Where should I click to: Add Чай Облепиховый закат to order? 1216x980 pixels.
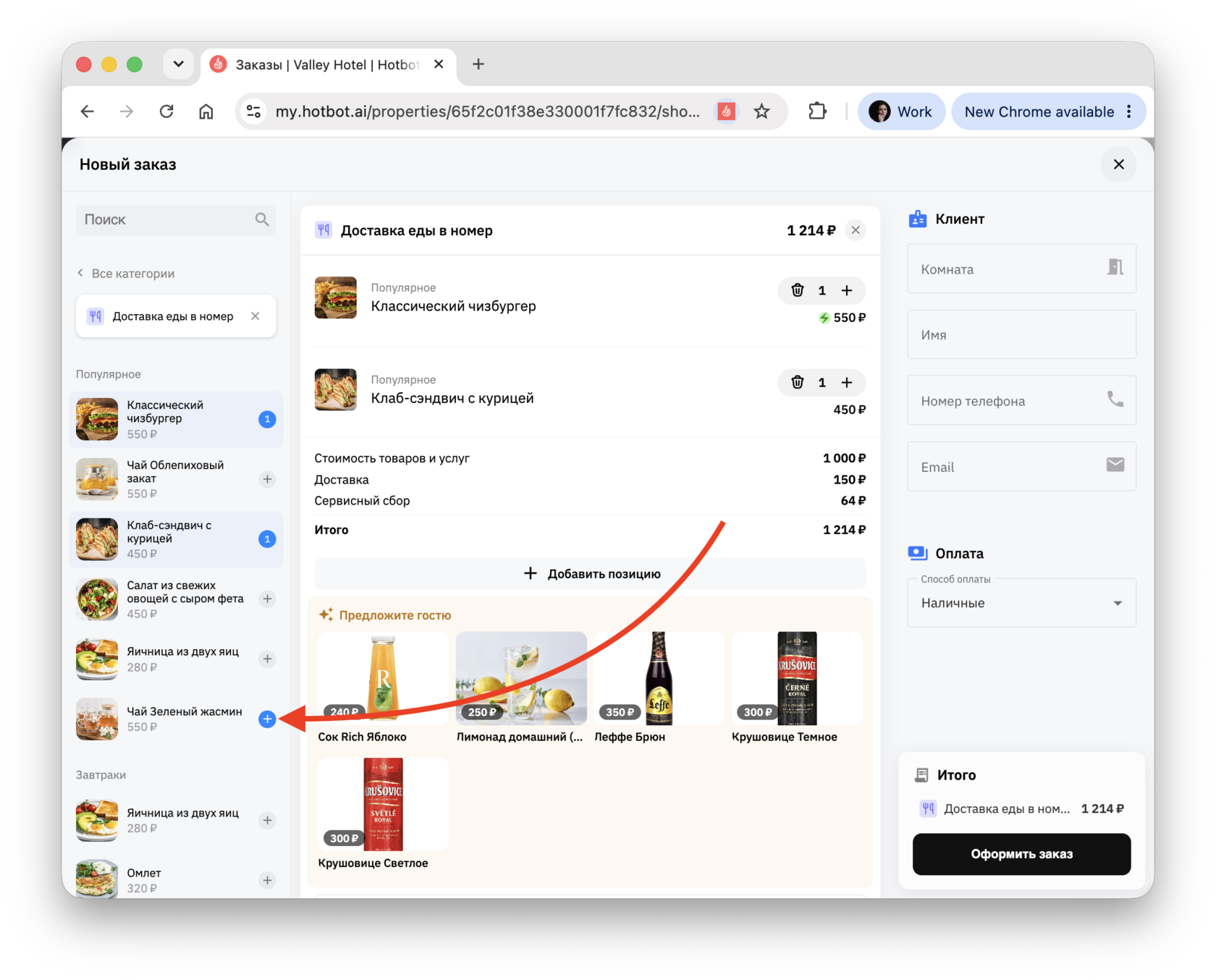coord(267,479)
